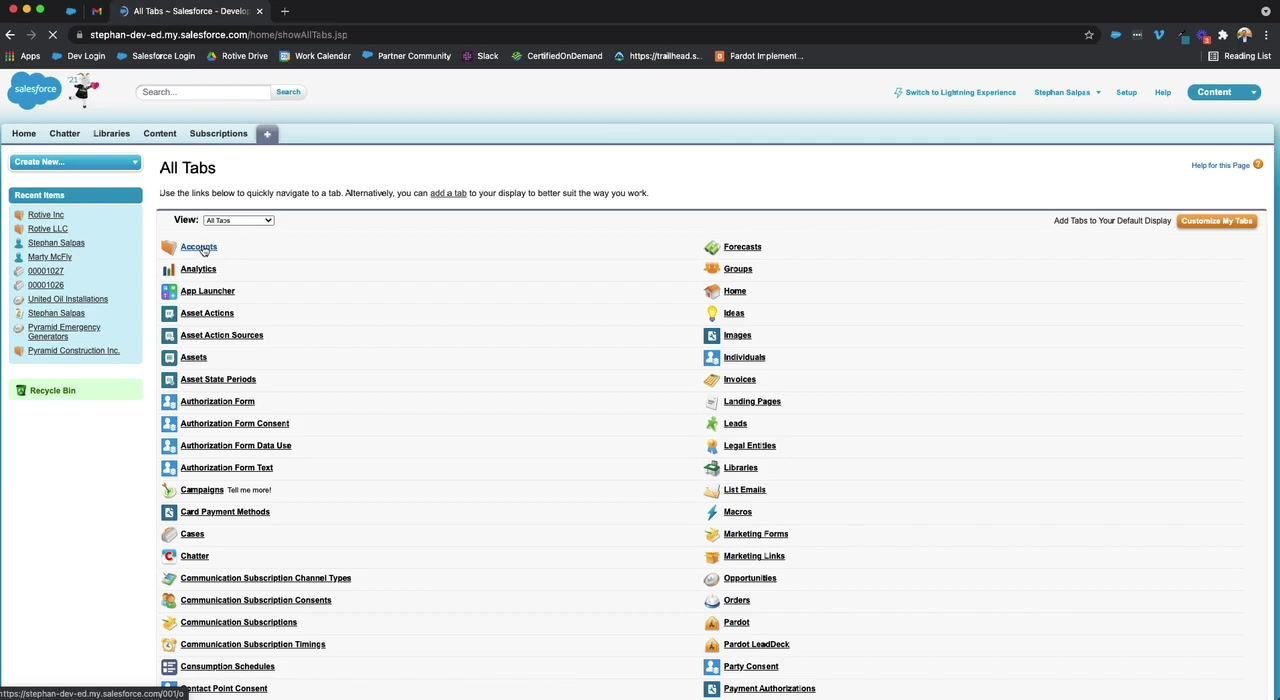Open a new browser tab
Image resolution: width=1280 pixels, height=700 pixels.
click(x=285, y=11)
